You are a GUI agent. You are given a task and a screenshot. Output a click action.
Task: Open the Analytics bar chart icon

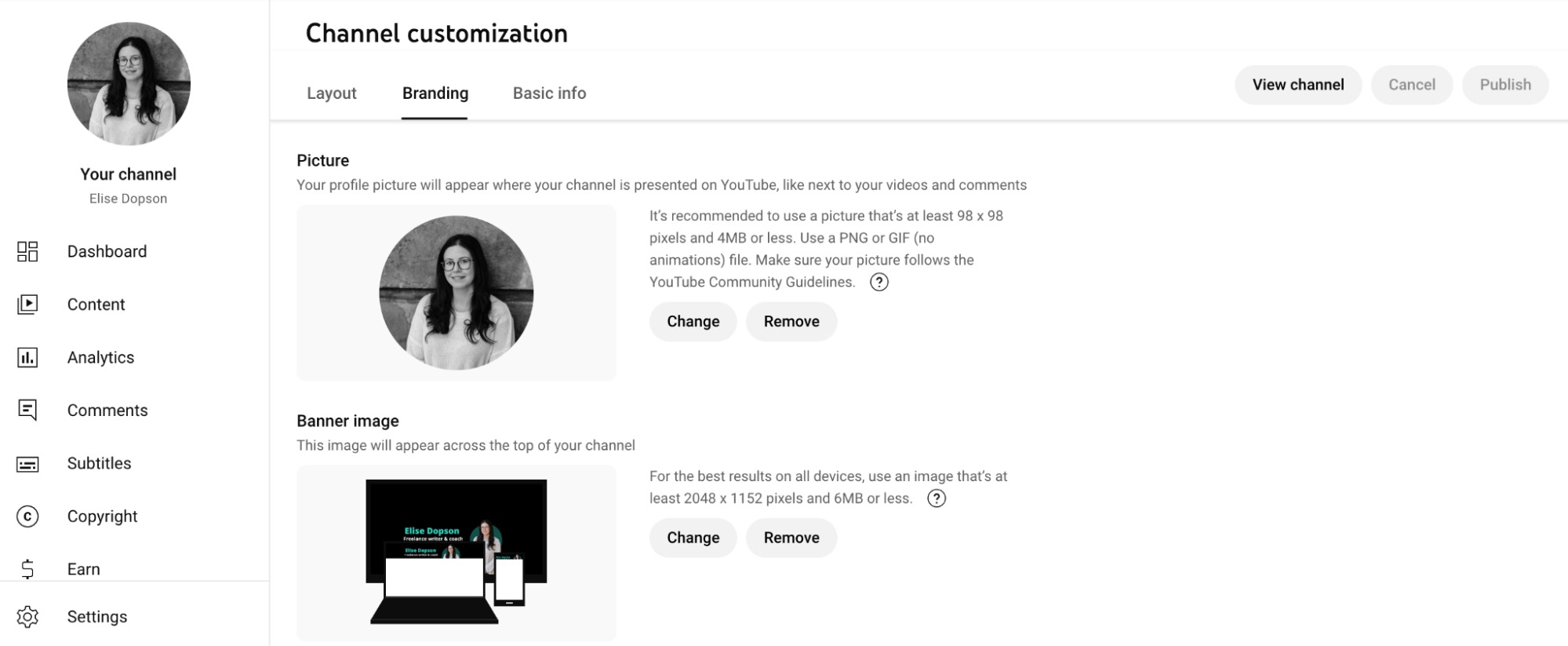[27, 358]
